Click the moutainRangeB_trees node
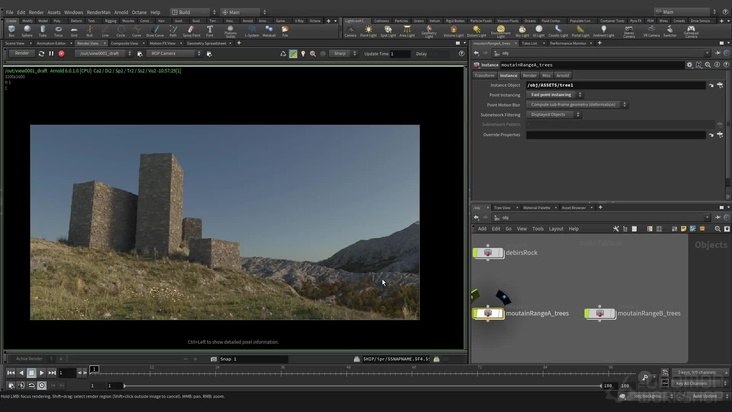 pyautogui.click(x=600, y=313)
